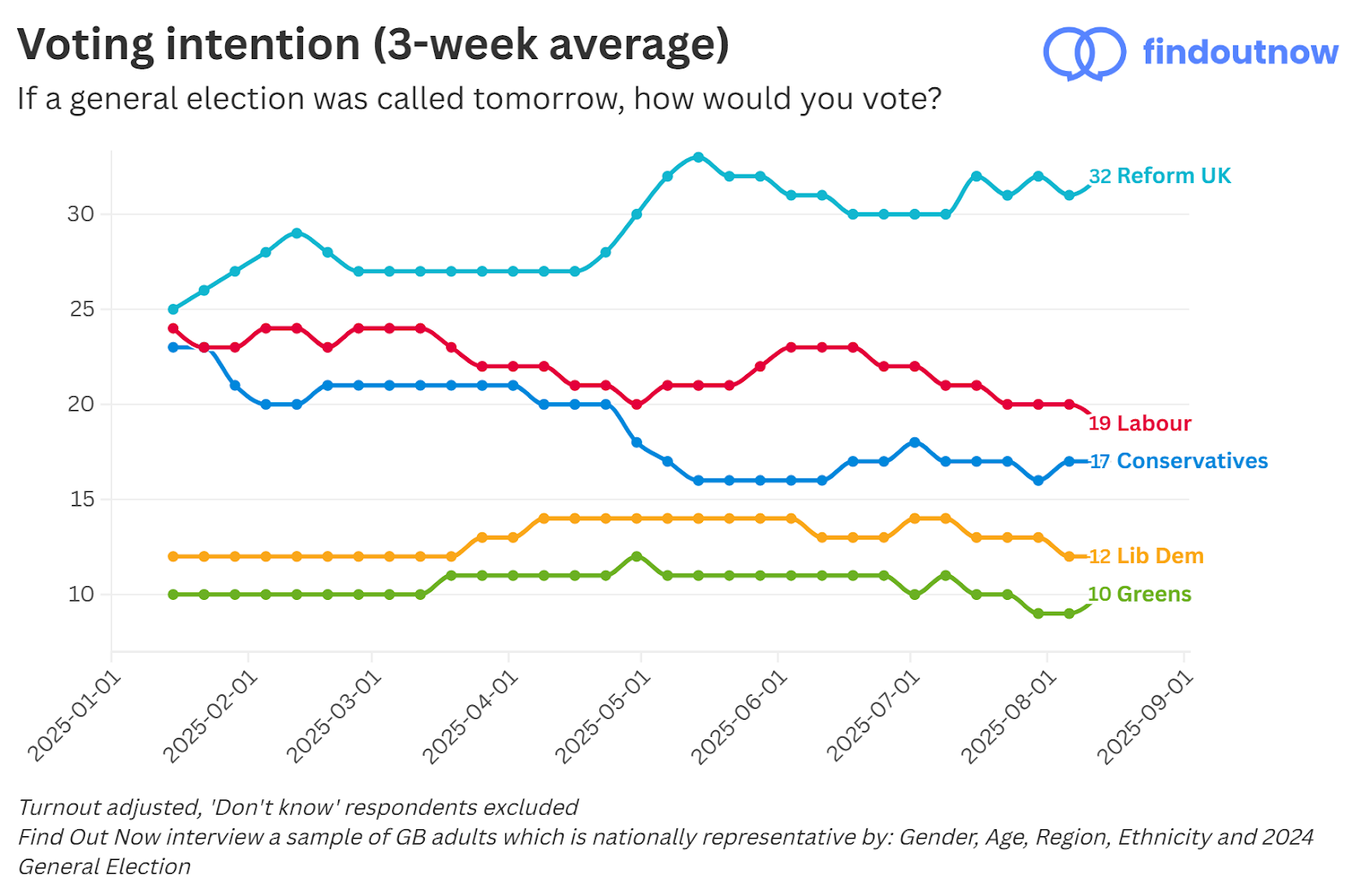Screen dimensions: 1370x896
Task: Click the Reform UK peak data point at 33
Action: tap(699, 157)
